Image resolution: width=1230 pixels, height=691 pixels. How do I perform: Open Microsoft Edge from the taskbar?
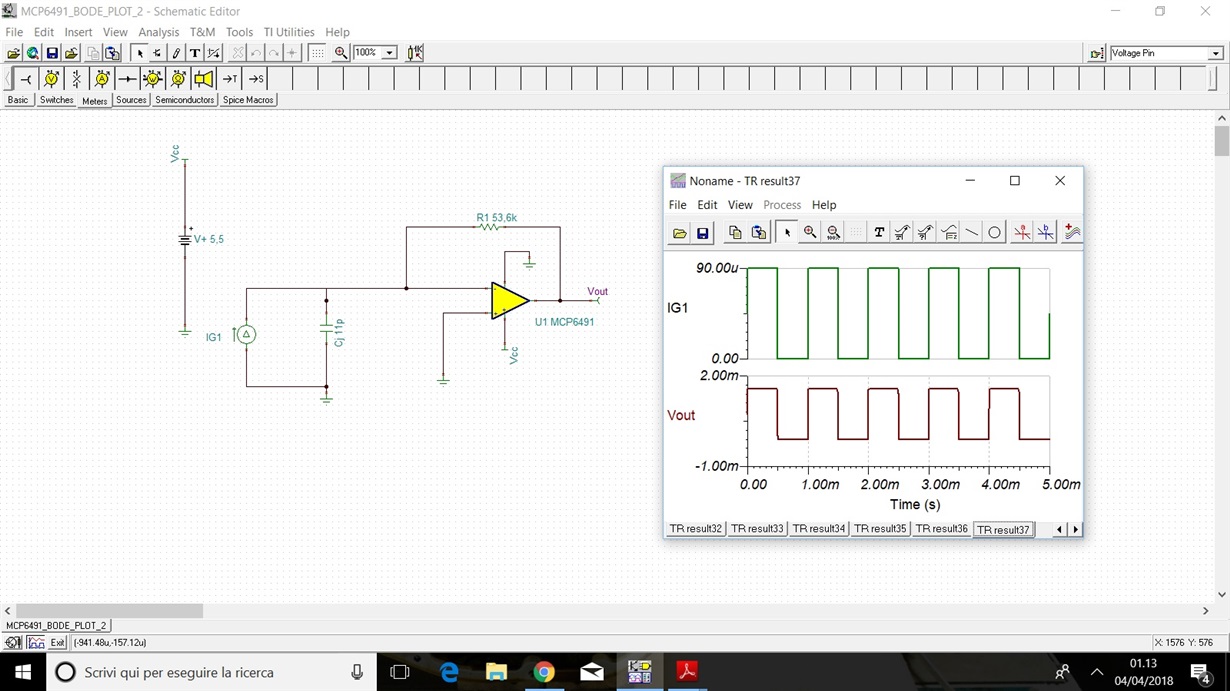point(449,672)
